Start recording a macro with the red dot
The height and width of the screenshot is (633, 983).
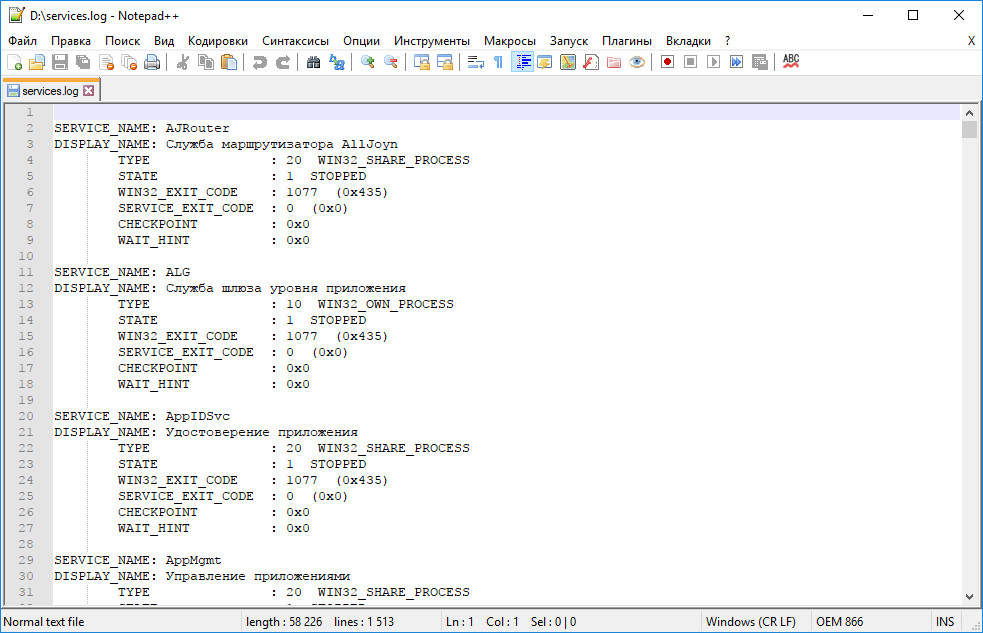click(x=668, y=62)
